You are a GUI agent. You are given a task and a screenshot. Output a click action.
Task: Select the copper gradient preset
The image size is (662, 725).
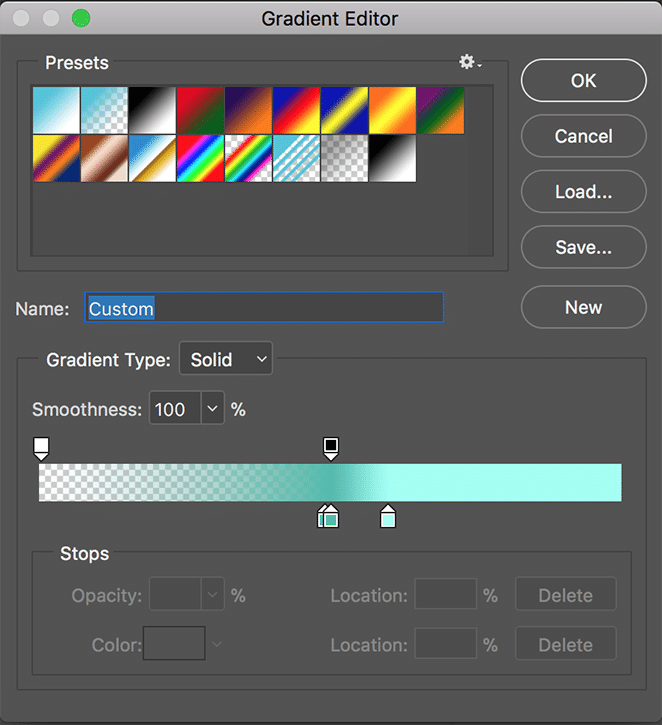[x=104, y=158]
